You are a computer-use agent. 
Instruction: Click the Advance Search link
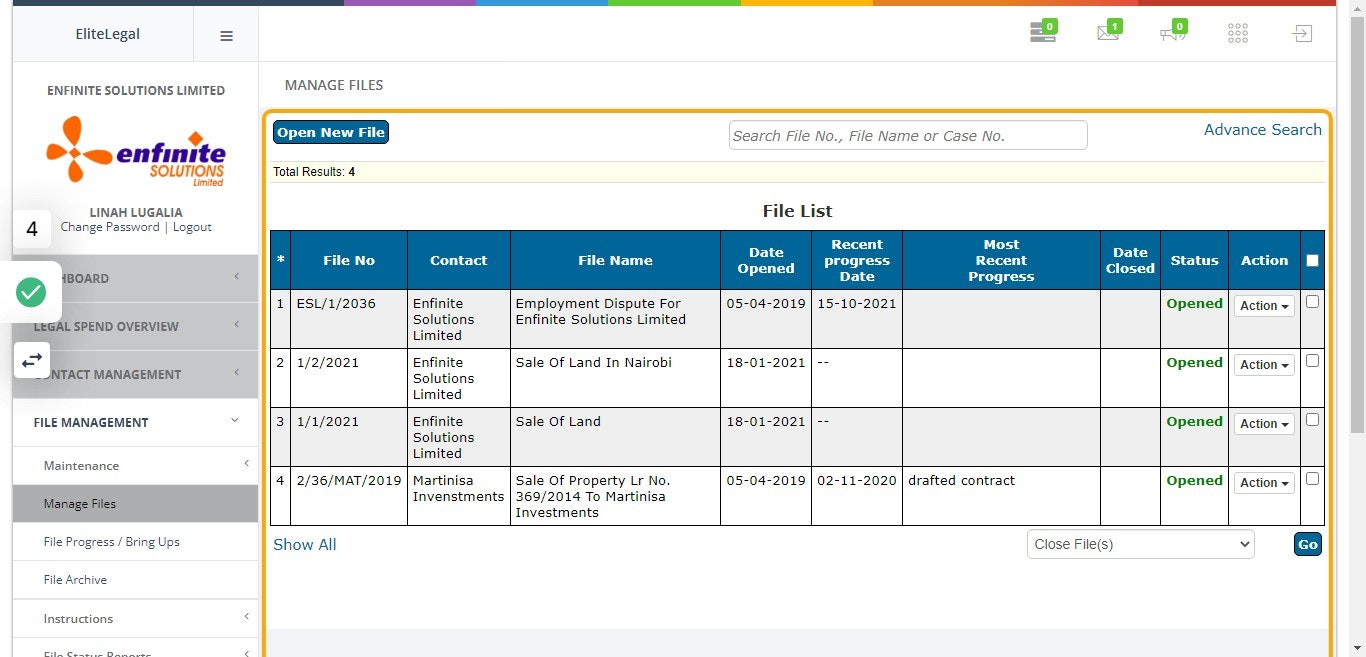pos(1262,130)
